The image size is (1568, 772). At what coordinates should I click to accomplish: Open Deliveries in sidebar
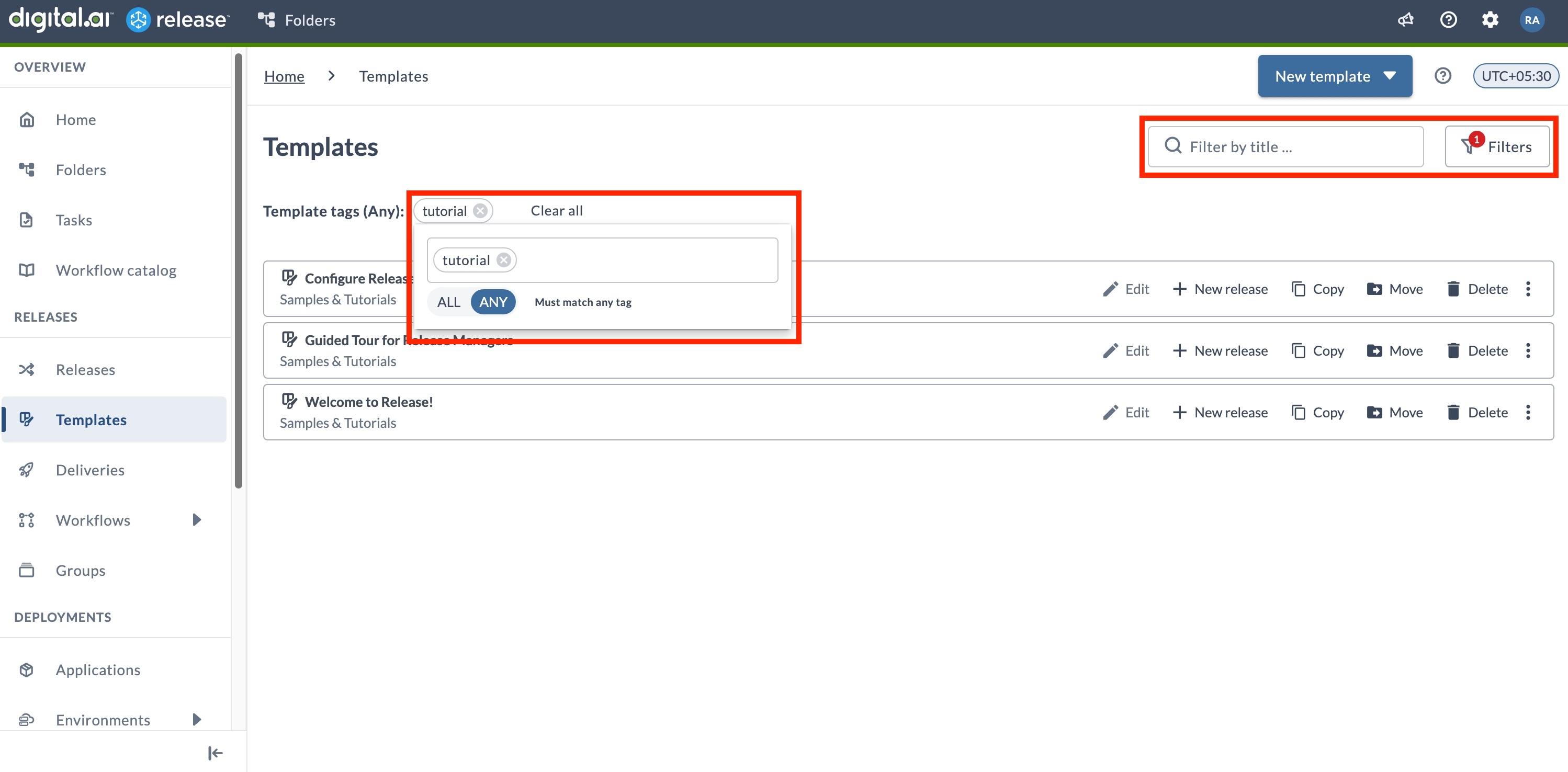(x=115, y=470)
